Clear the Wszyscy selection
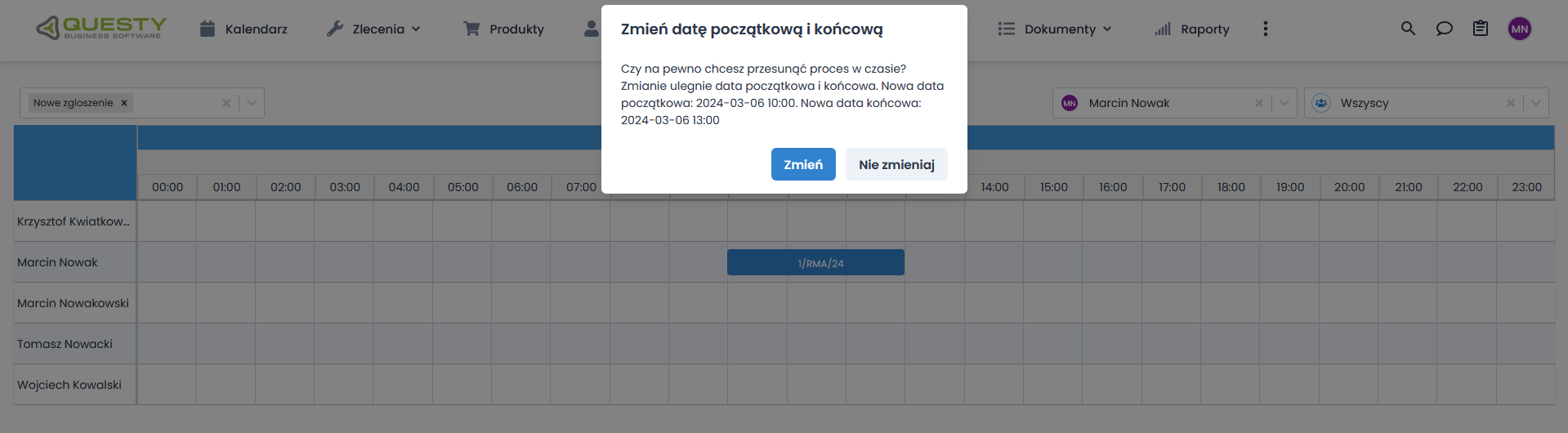Screen dimensions: 1568x433 pos(1510,103)
